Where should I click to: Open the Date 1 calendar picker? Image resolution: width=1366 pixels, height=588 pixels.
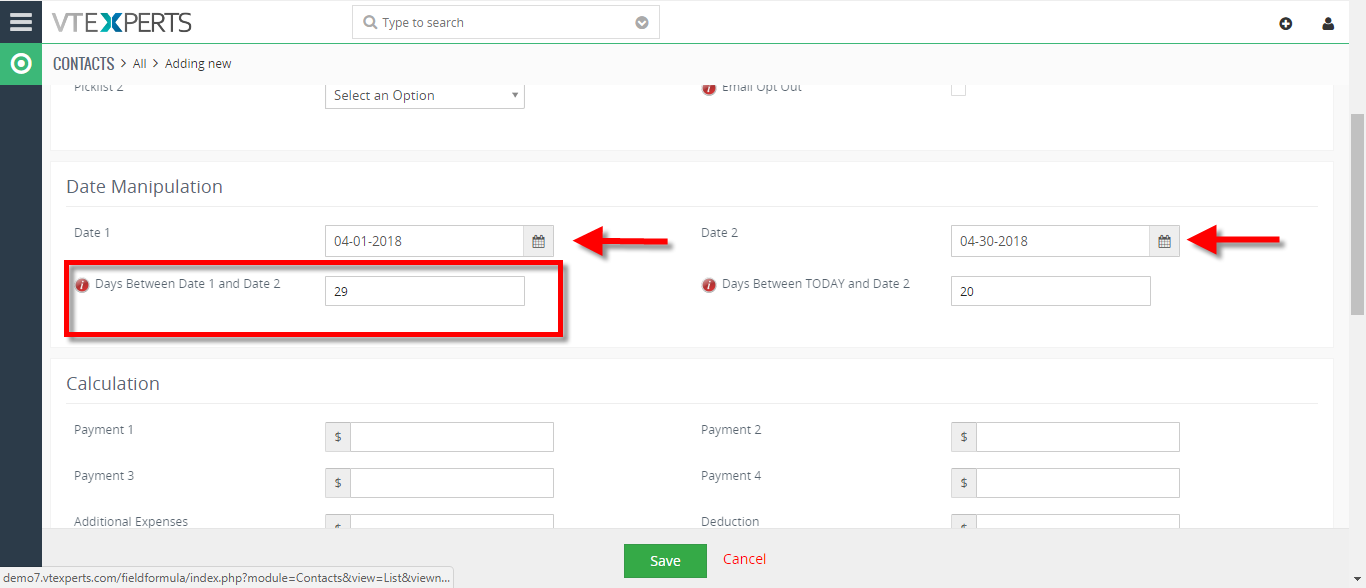click(538, 241)
